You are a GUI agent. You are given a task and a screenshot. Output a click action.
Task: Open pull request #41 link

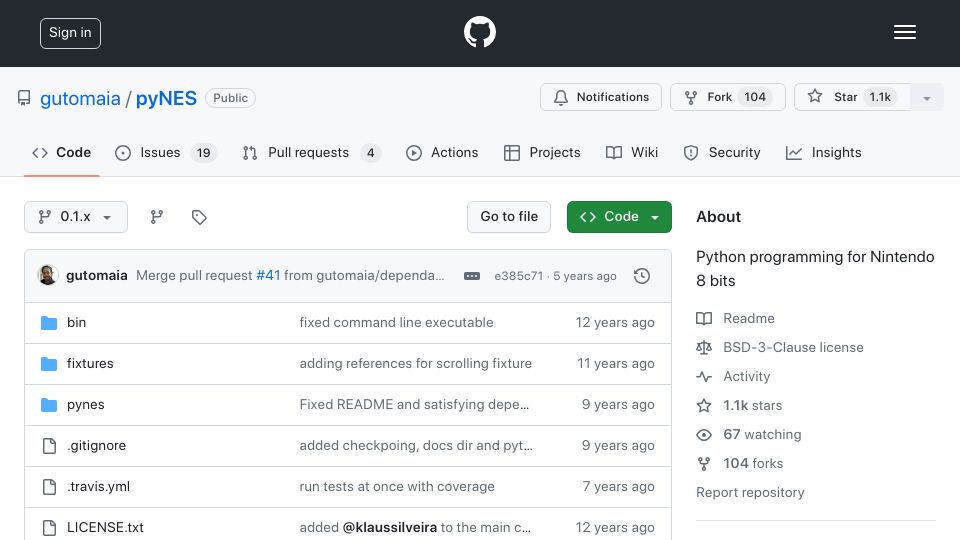pyautogui.click(x=268, y=276)
